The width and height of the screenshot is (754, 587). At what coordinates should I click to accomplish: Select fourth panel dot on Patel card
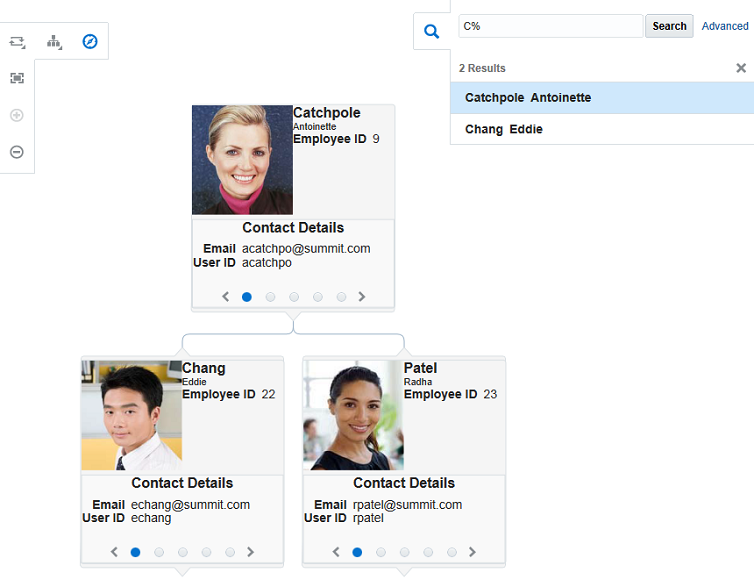point(428,552)
